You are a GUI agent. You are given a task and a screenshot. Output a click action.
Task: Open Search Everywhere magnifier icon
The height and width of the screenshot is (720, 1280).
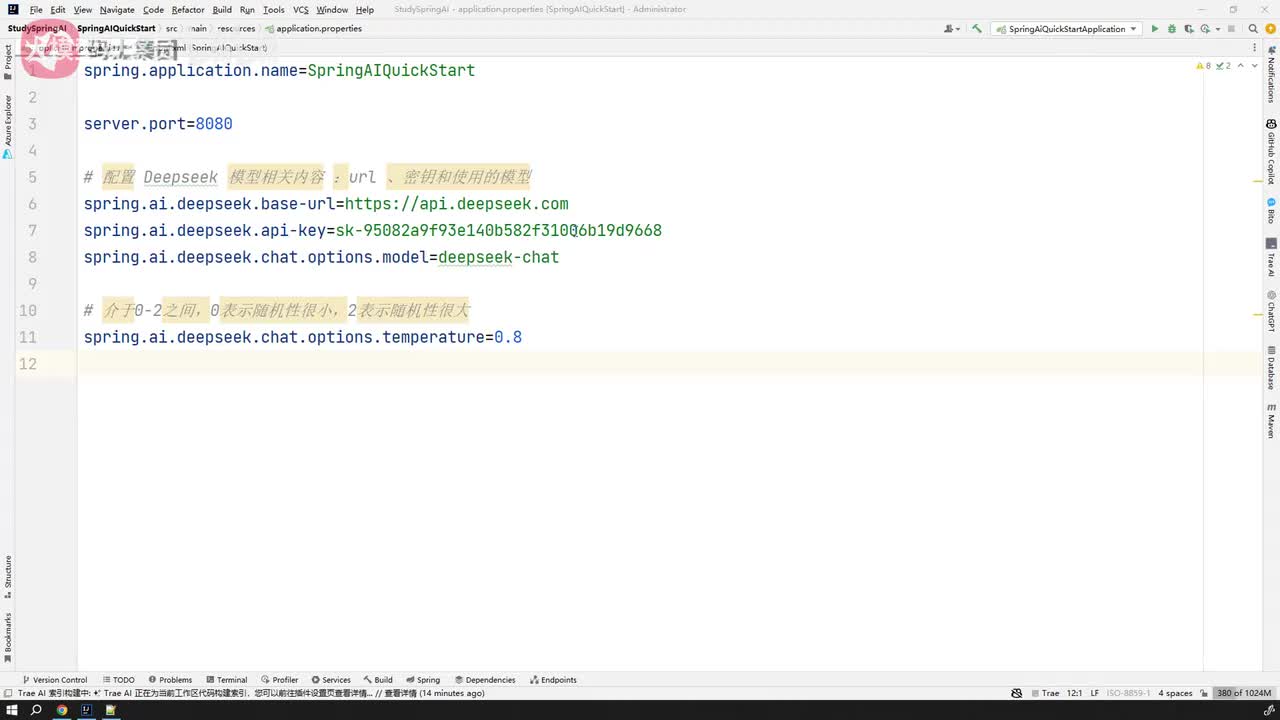tap(1255, 29)
